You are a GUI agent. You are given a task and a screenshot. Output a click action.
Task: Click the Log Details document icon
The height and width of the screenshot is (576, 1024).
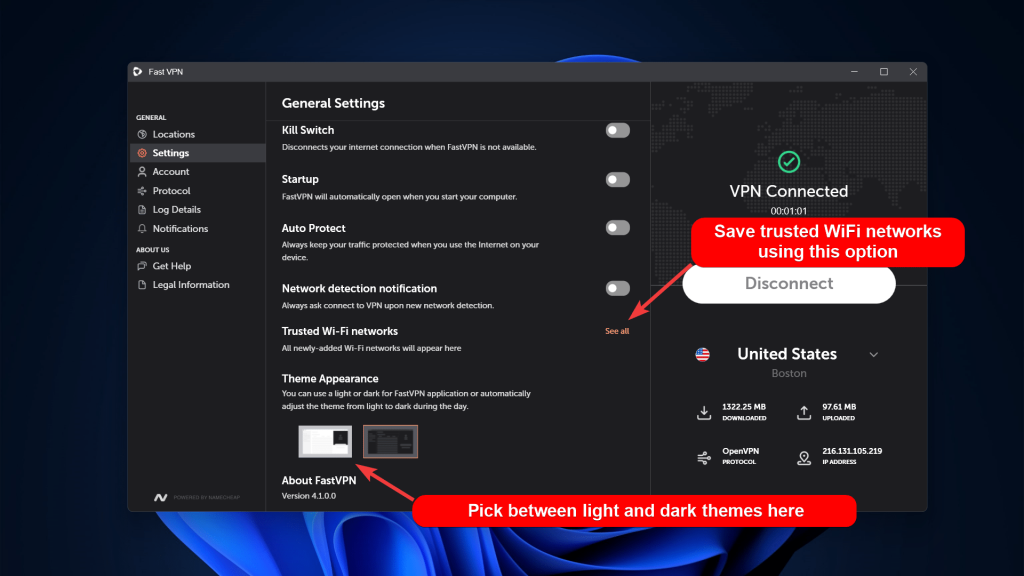tap(142, 210)
